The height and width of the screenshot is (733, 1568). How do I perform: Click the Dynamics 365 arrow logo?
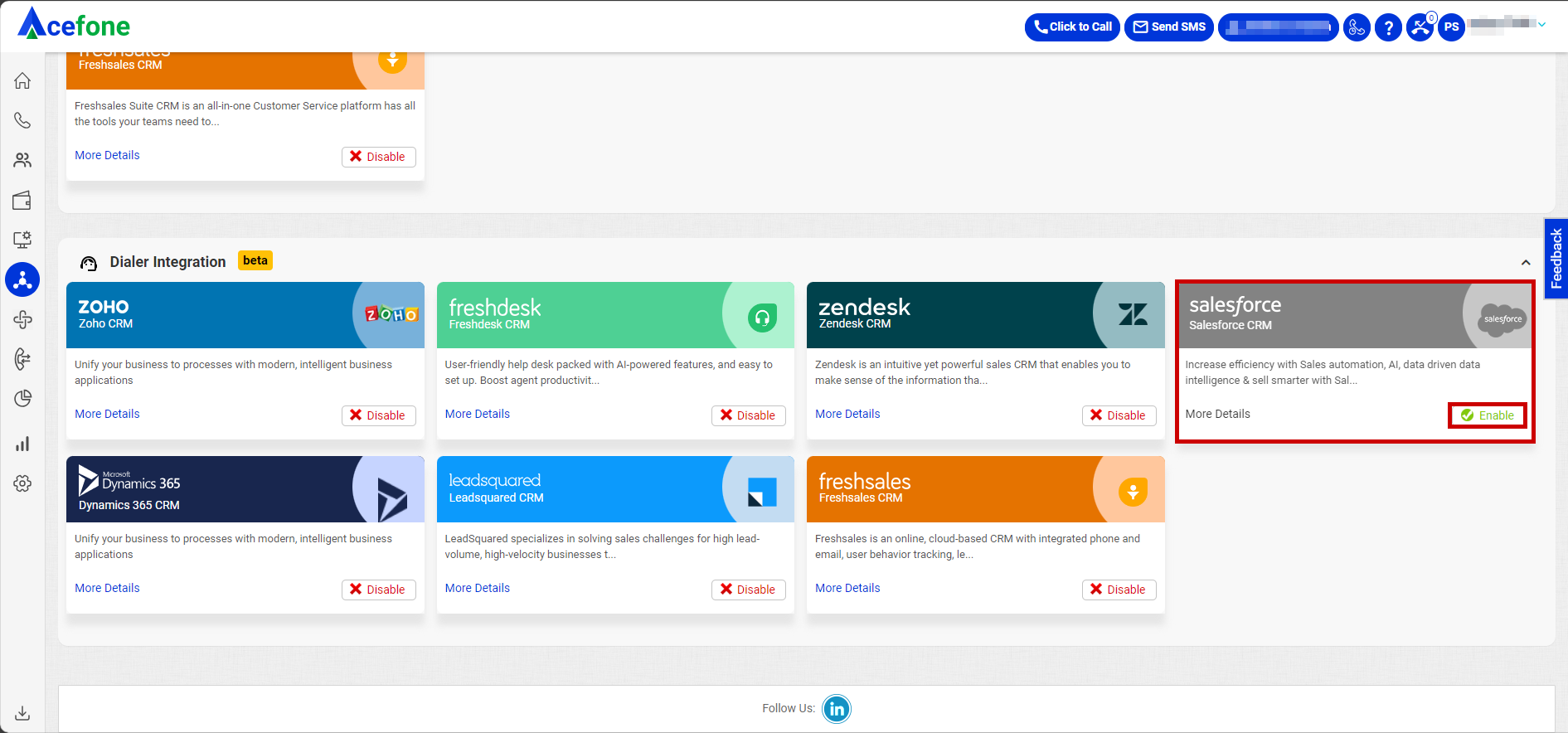(391, 499)
